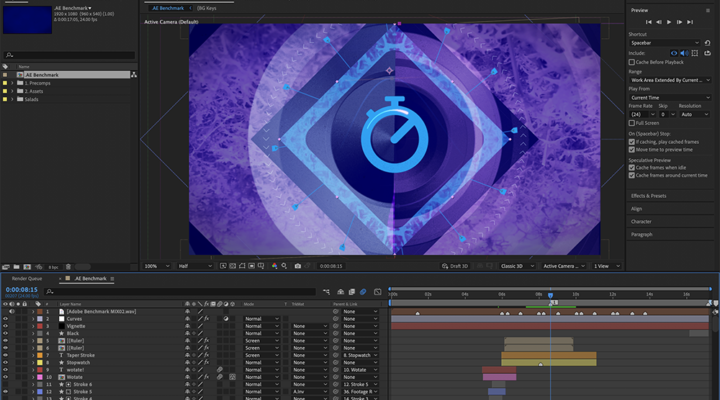
Task: Click the 8 bpc color depth button
Action: pyautogui.click(x=53, y=267)
